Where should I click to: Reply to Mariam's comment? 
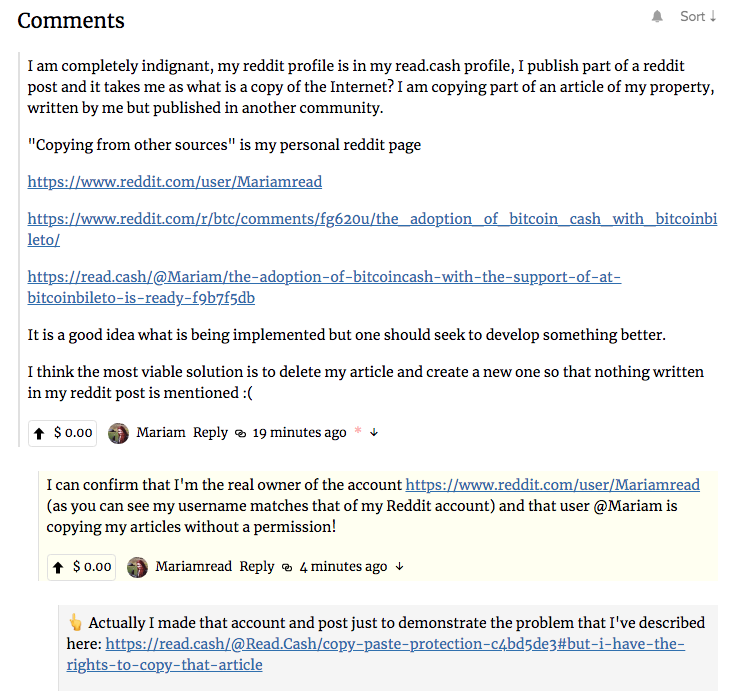click(x=210, y=433)
